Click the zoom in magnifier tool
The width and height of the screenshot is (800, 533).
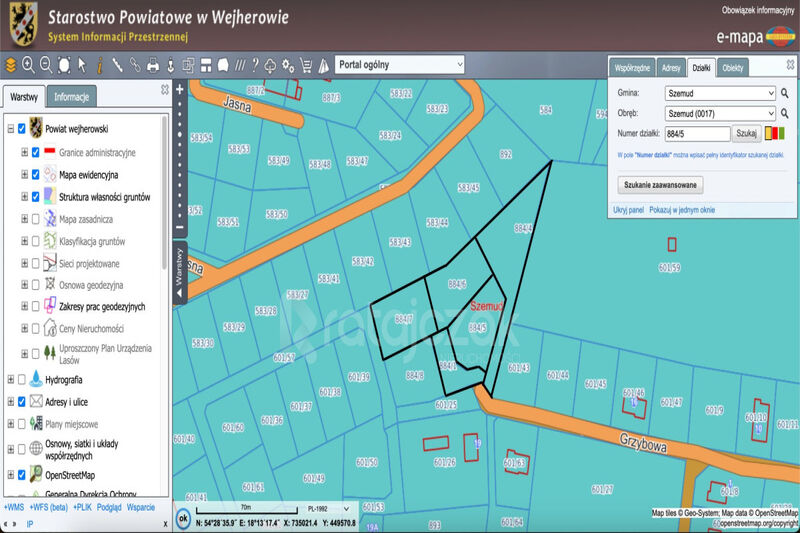point(28,65)
